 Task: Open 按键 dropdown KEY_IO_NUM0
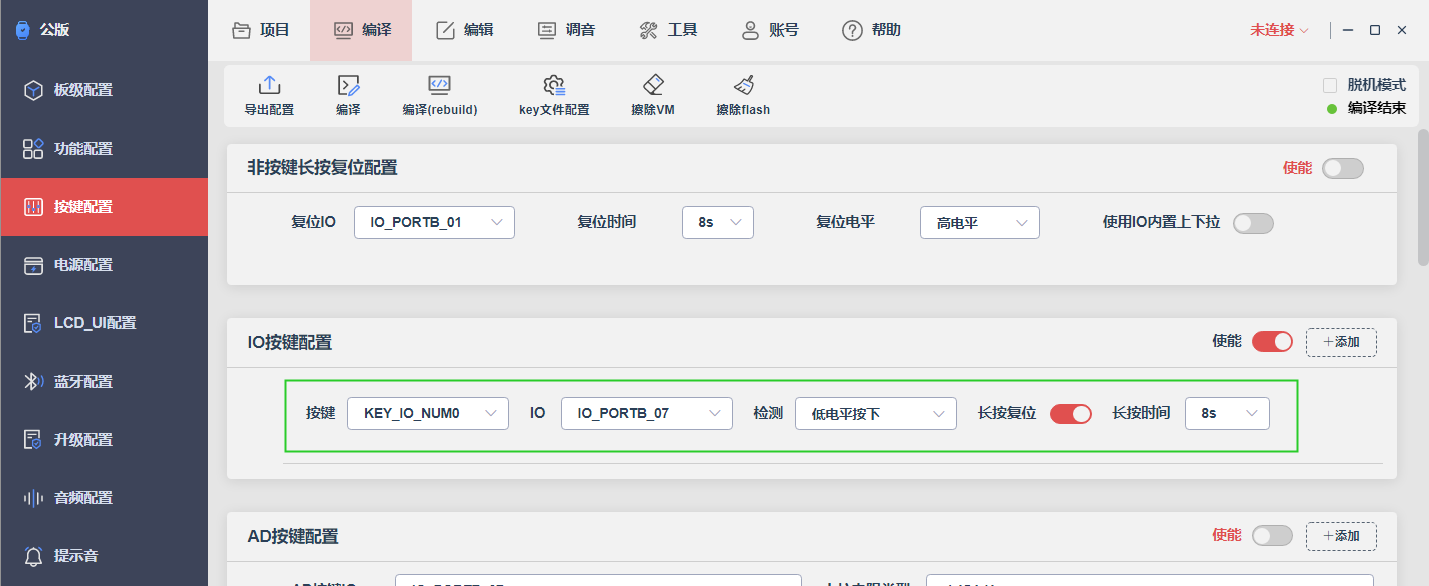pyautogui.click(x=428, y=413)
